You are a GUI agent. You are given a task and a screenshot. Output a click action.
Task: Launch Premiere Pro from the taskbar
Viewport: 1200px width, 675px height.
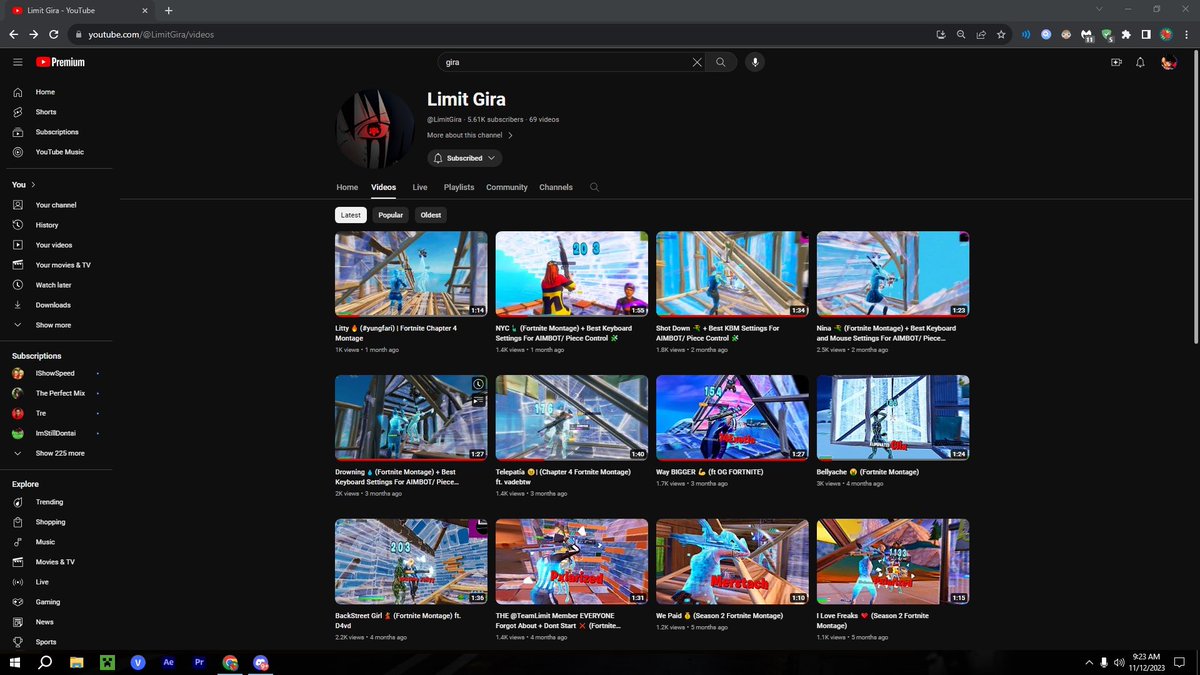199,662
